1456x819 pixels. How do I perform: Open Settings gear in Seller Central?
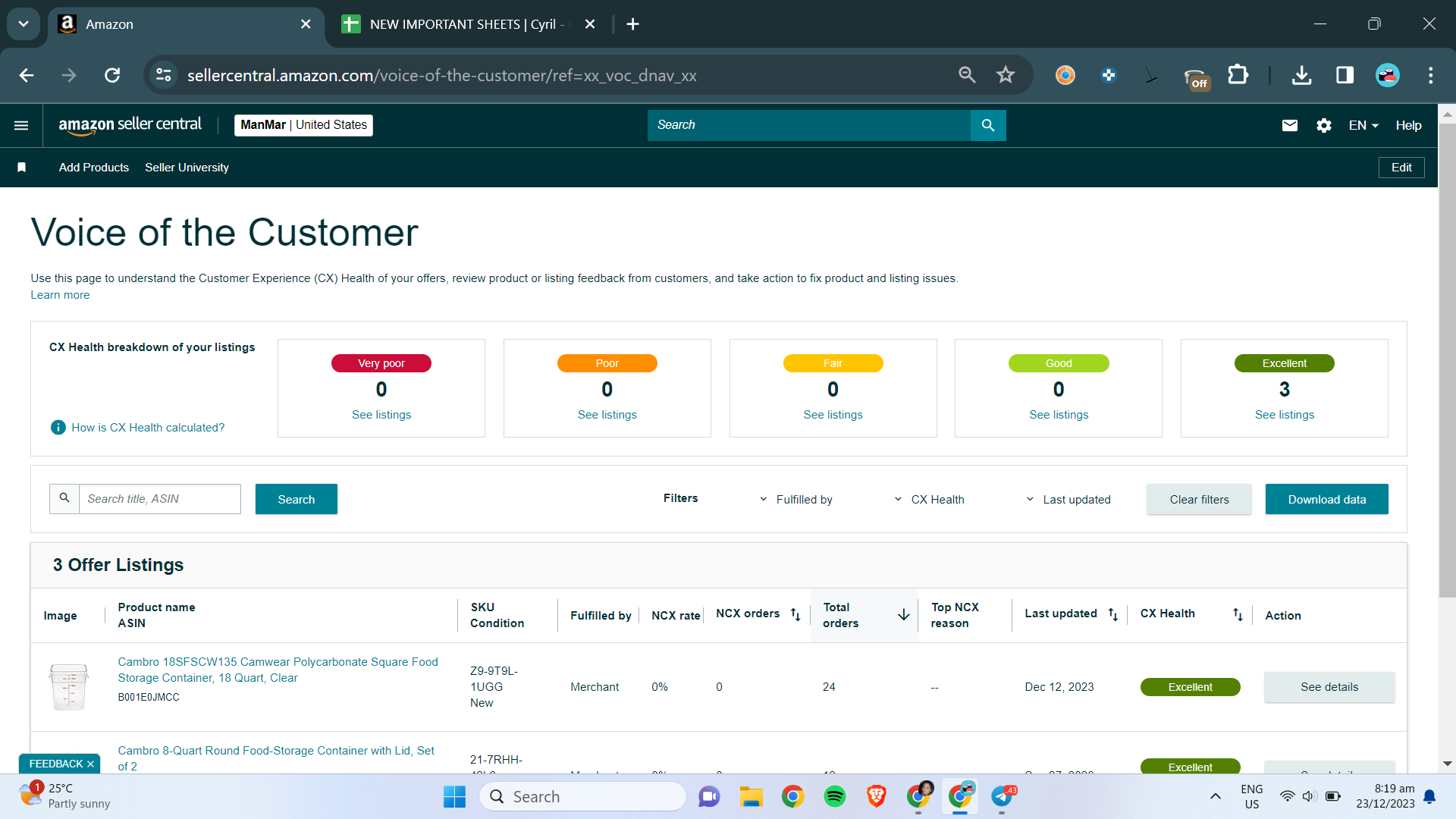coord(1324,125)
